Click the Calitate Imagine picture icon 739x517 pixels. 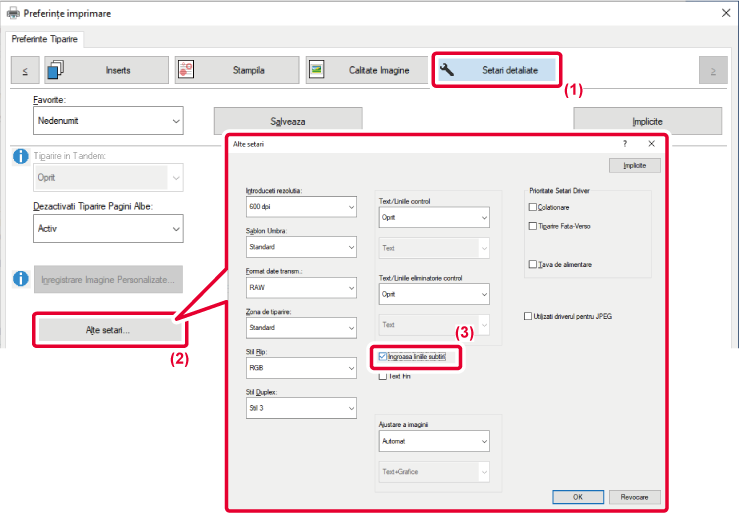coord(316,70)
